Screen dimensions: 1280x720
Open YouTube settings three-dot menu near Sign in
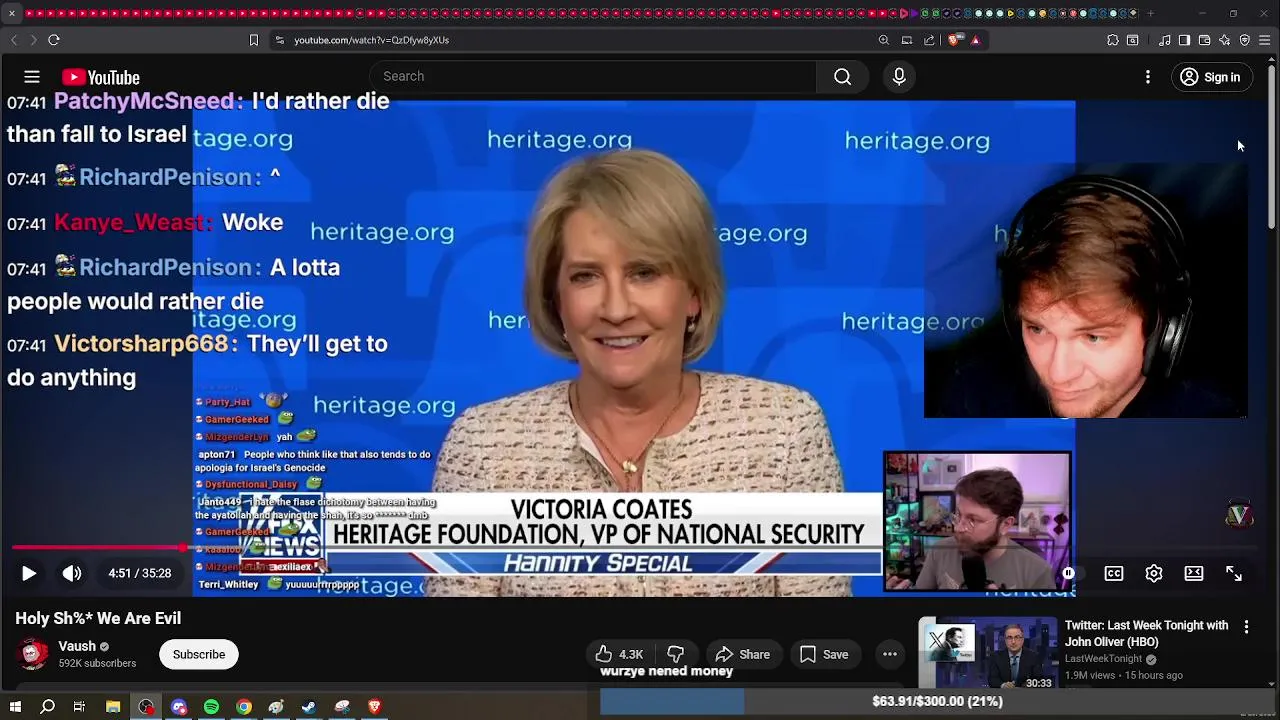[x=1148, y=77]
